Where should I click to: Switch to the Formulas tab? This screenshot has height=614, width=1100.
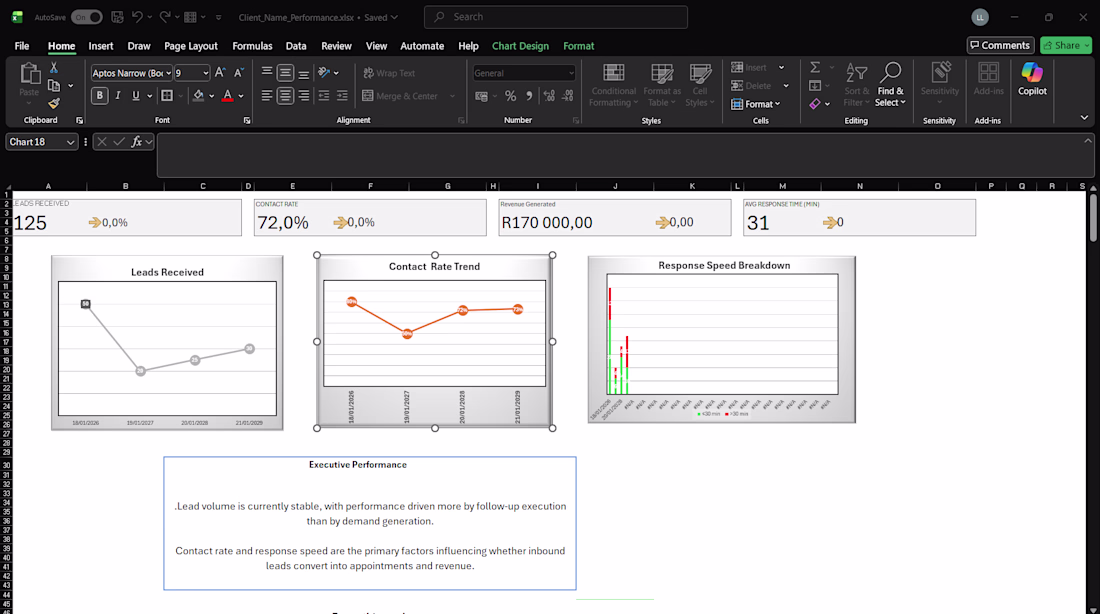pyautogui.click(x=252, y=46)
